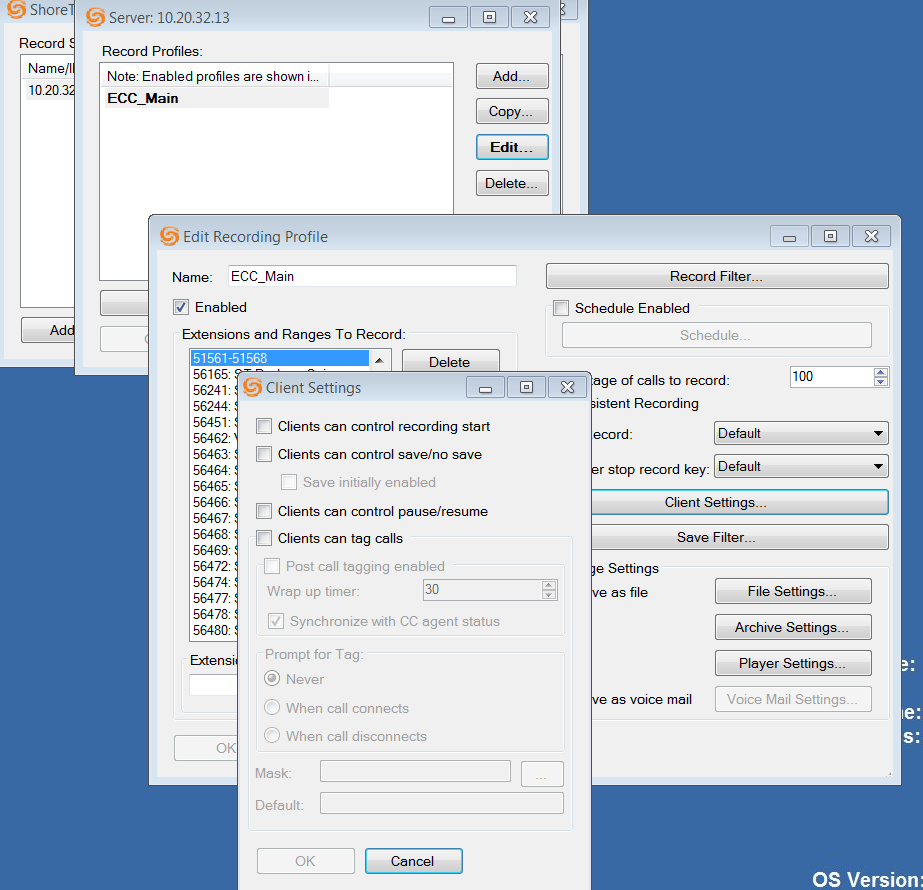The height and width of the screenshot is (890, 923).
Task: Click Add in the Server Record Profiles
Action: tap(512, 76)
